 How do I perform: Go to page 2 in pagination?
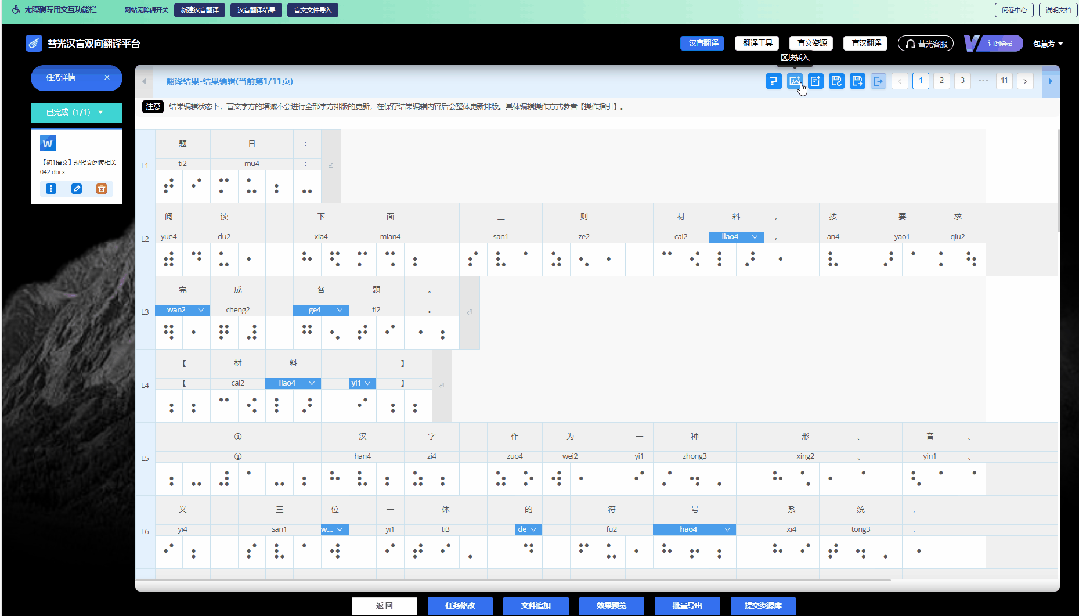click(x=941, y=81)
